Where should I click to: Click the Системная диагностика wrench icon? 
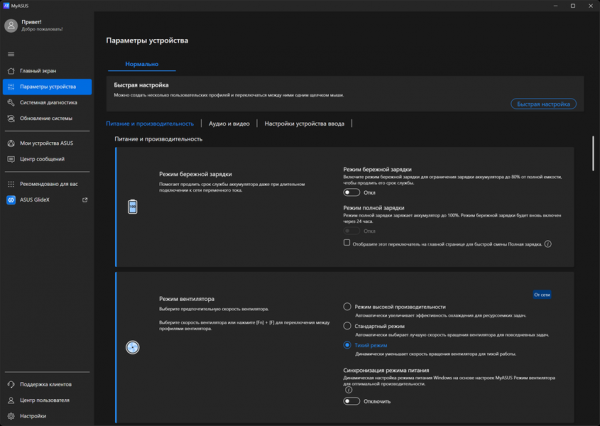11,103
